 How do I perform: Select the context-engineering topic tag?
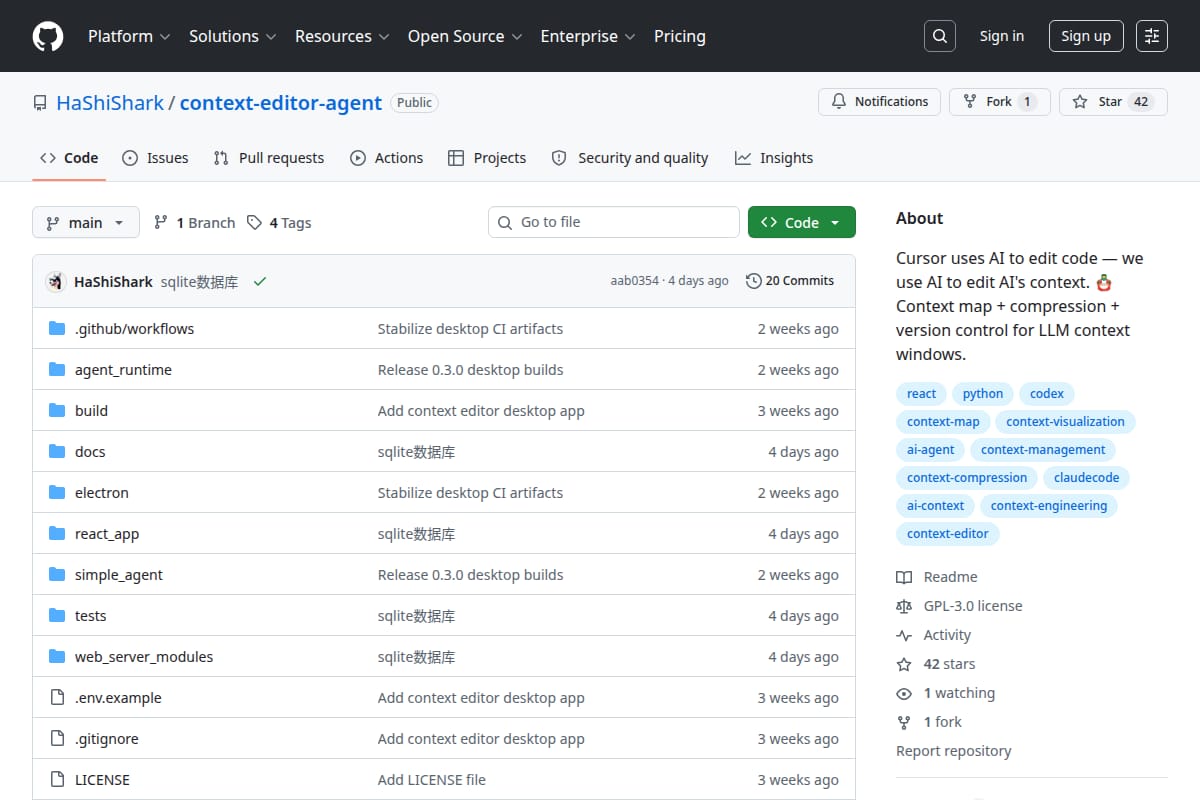click(x=1049, y=506)
